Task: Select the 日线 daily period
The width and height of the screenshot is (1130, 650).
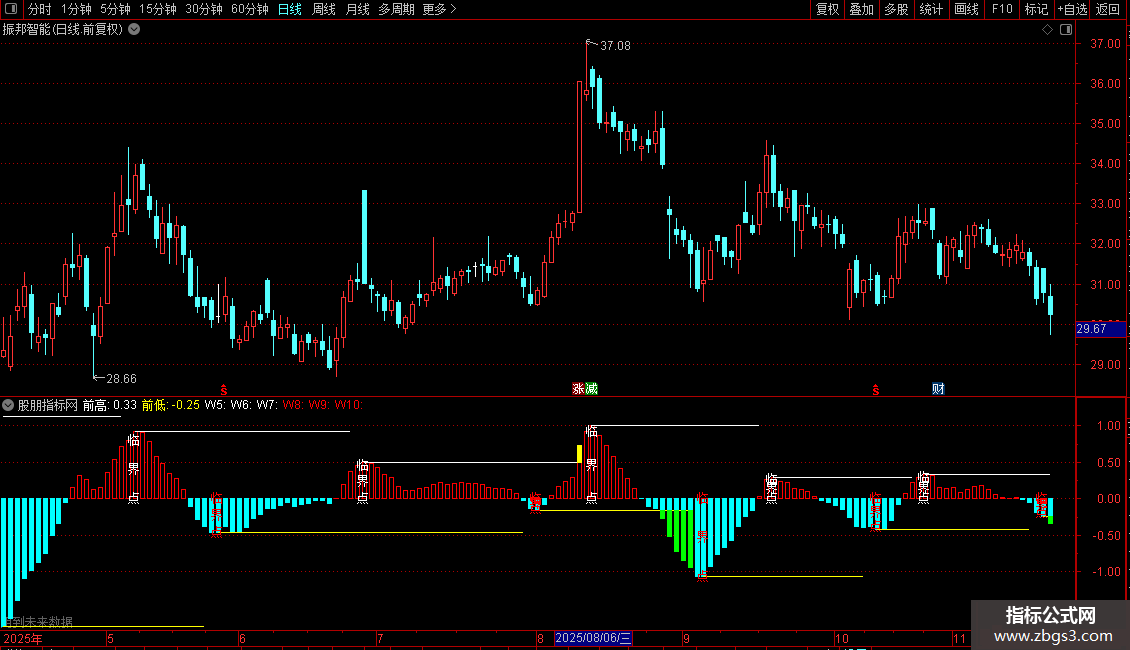Action: coord(290,9)
